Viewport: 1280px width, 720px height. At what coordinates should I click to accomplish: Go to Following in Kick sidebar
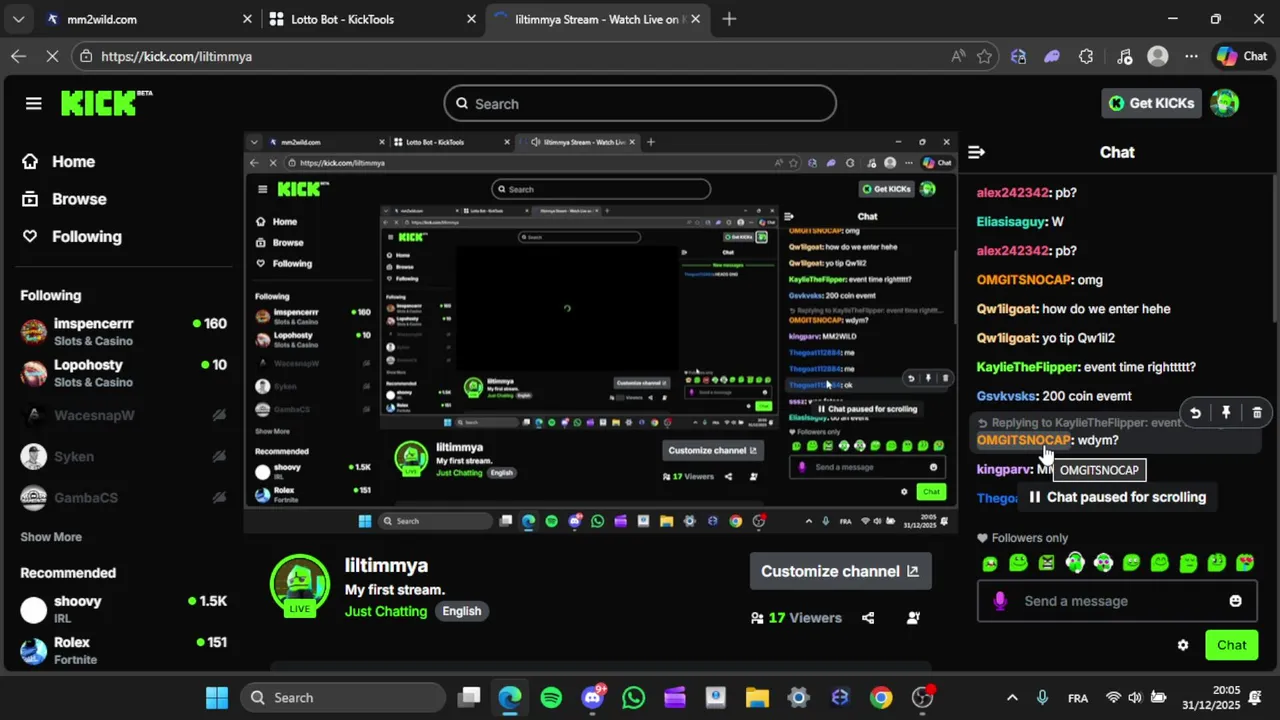click(x=73, y=236)
